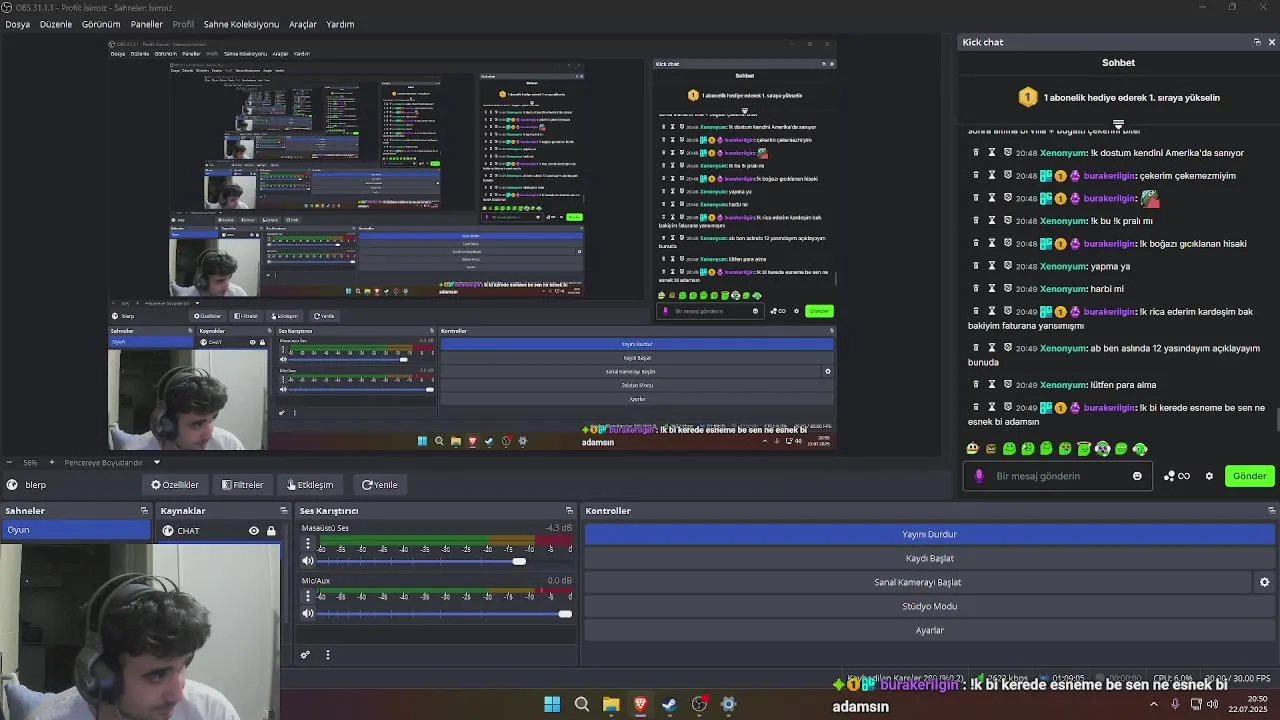Screen dimensions: 1280x720
Task: Mute the Mic/Aux speaker icon
Action: [x=308, y=613]
